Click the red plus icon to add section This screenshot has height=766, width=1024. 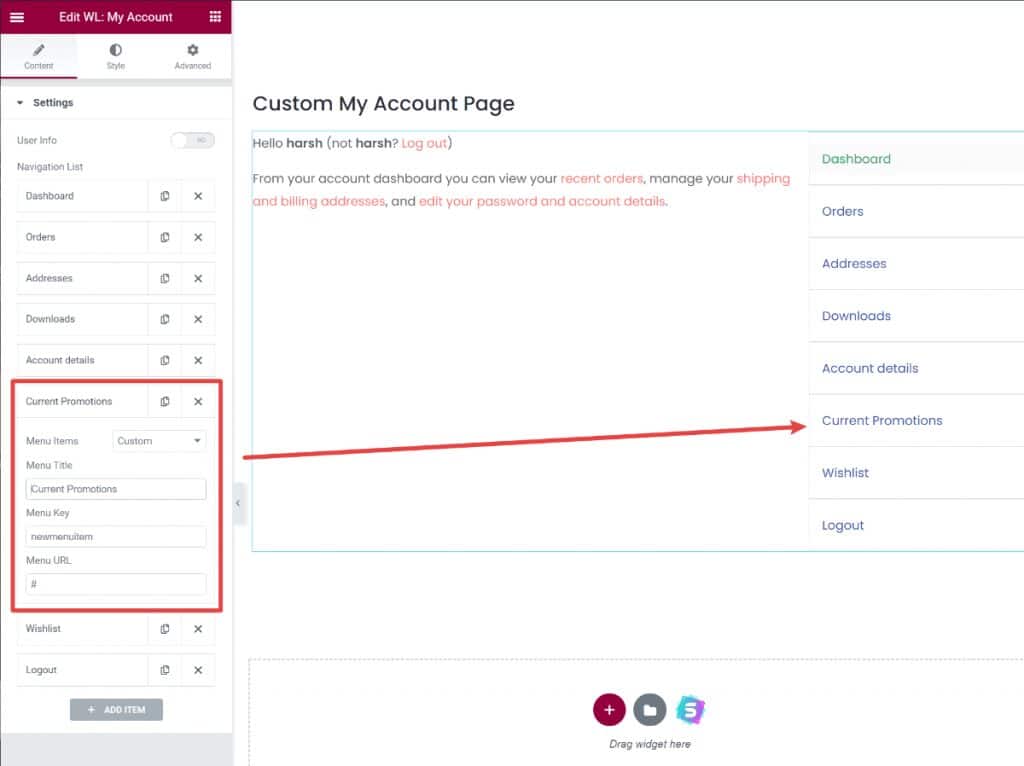click(x=609, y=709)
